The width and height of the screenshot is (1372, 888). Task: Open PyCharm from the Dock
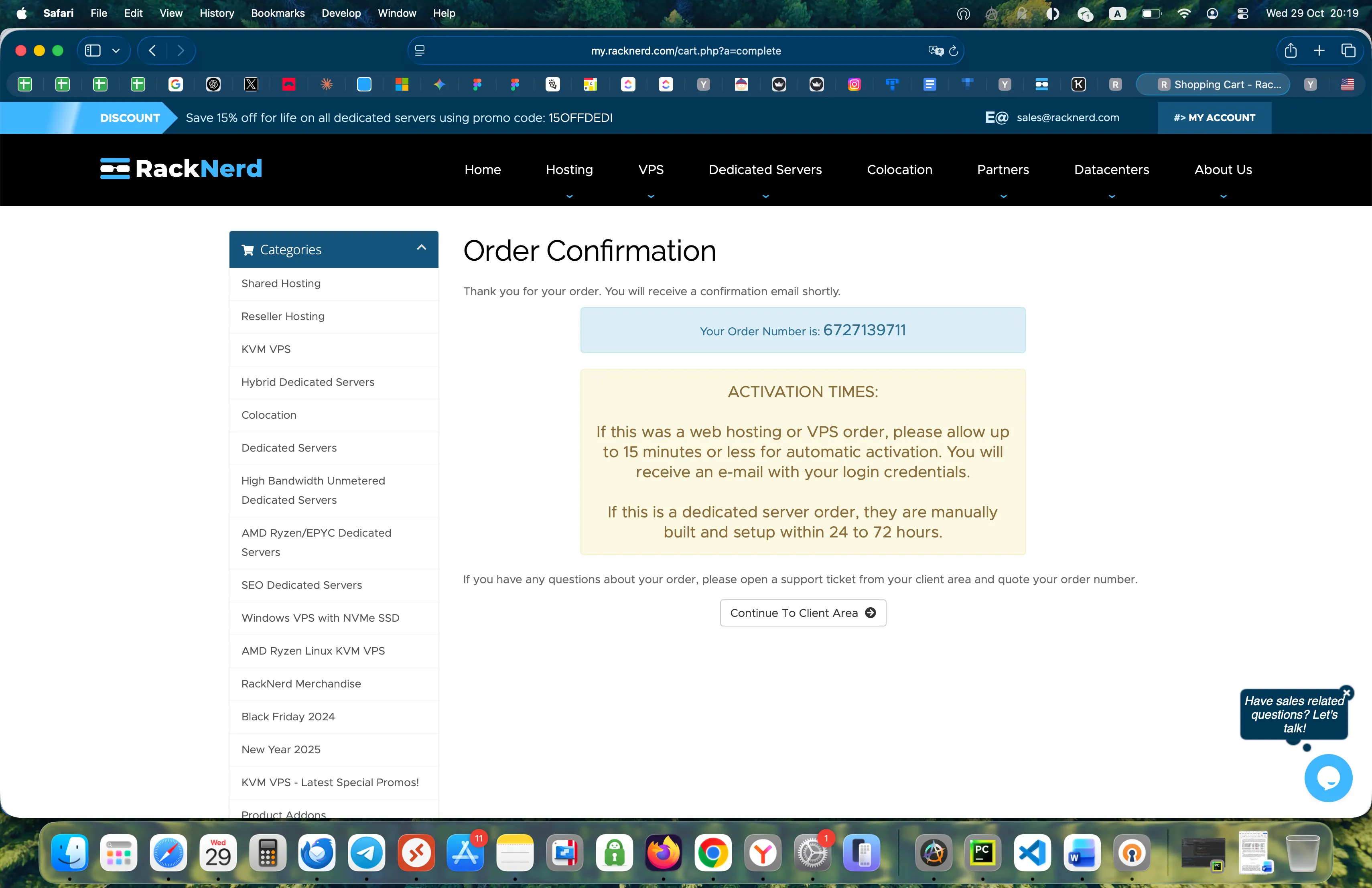(983, 853)
